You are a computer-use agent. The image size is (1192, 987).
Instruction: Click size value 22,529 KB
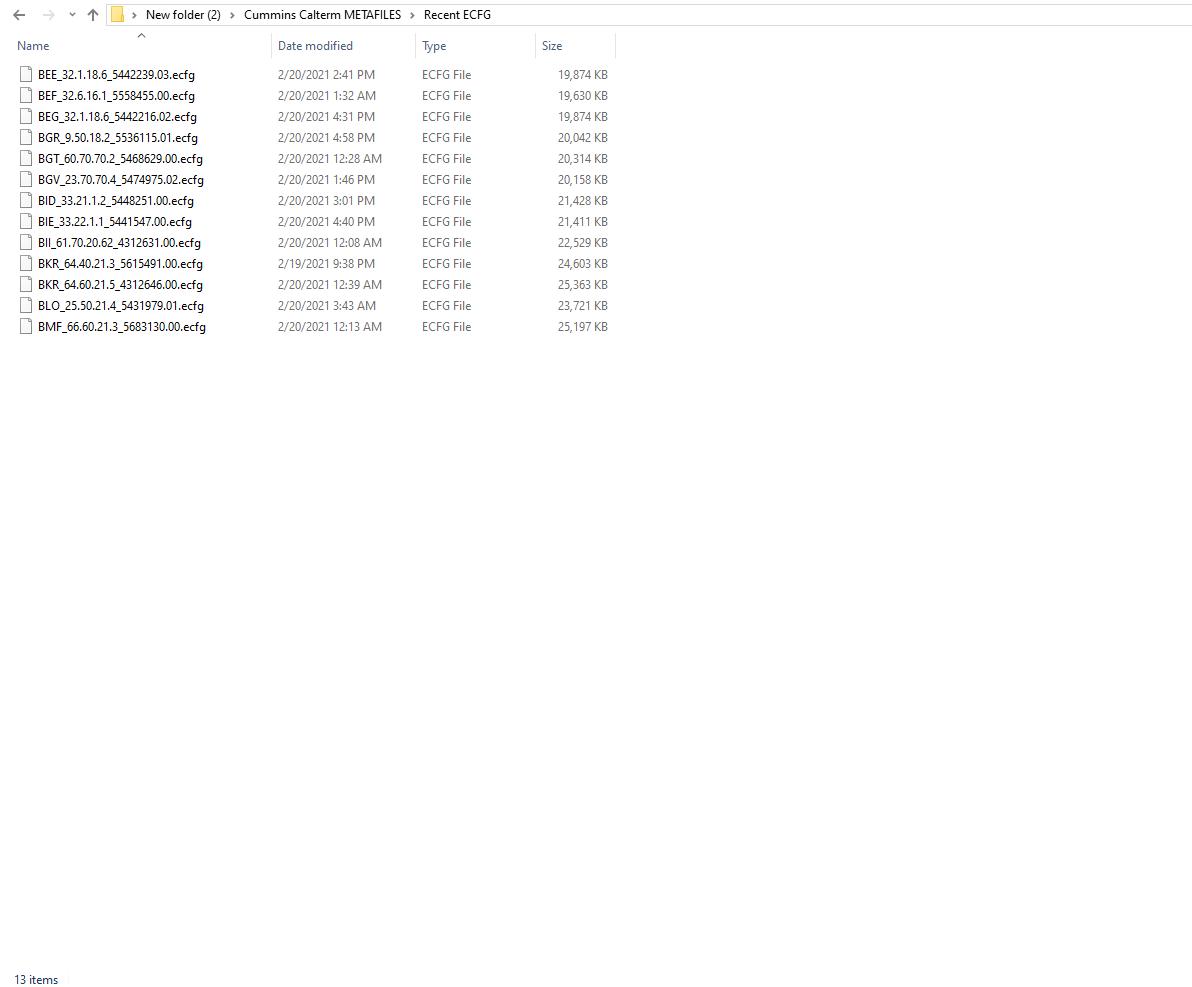[x=582, y=243]
